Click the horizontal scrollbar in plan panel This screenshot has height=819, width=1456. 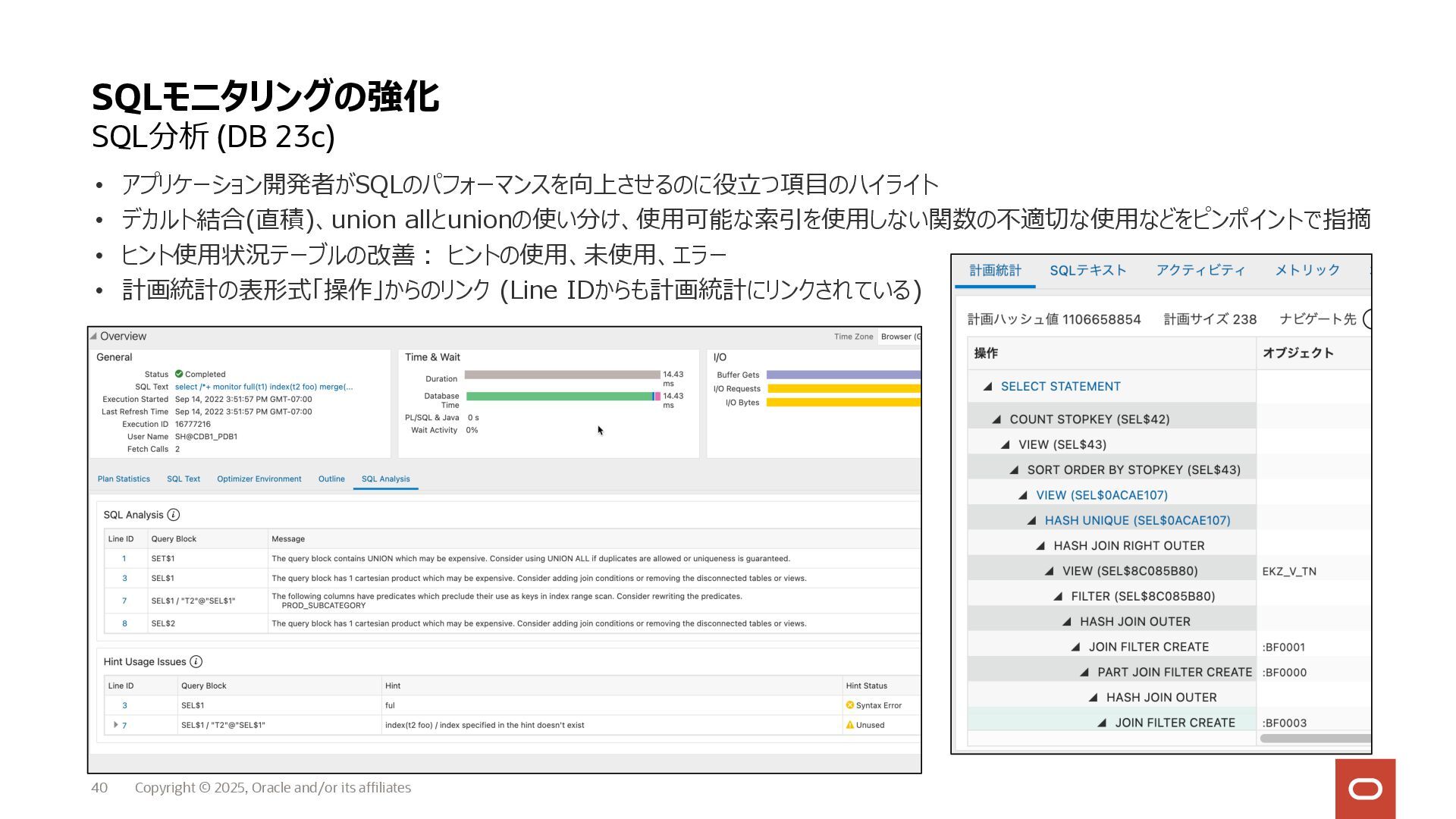pyautogui.click(x=1315, y=739)
